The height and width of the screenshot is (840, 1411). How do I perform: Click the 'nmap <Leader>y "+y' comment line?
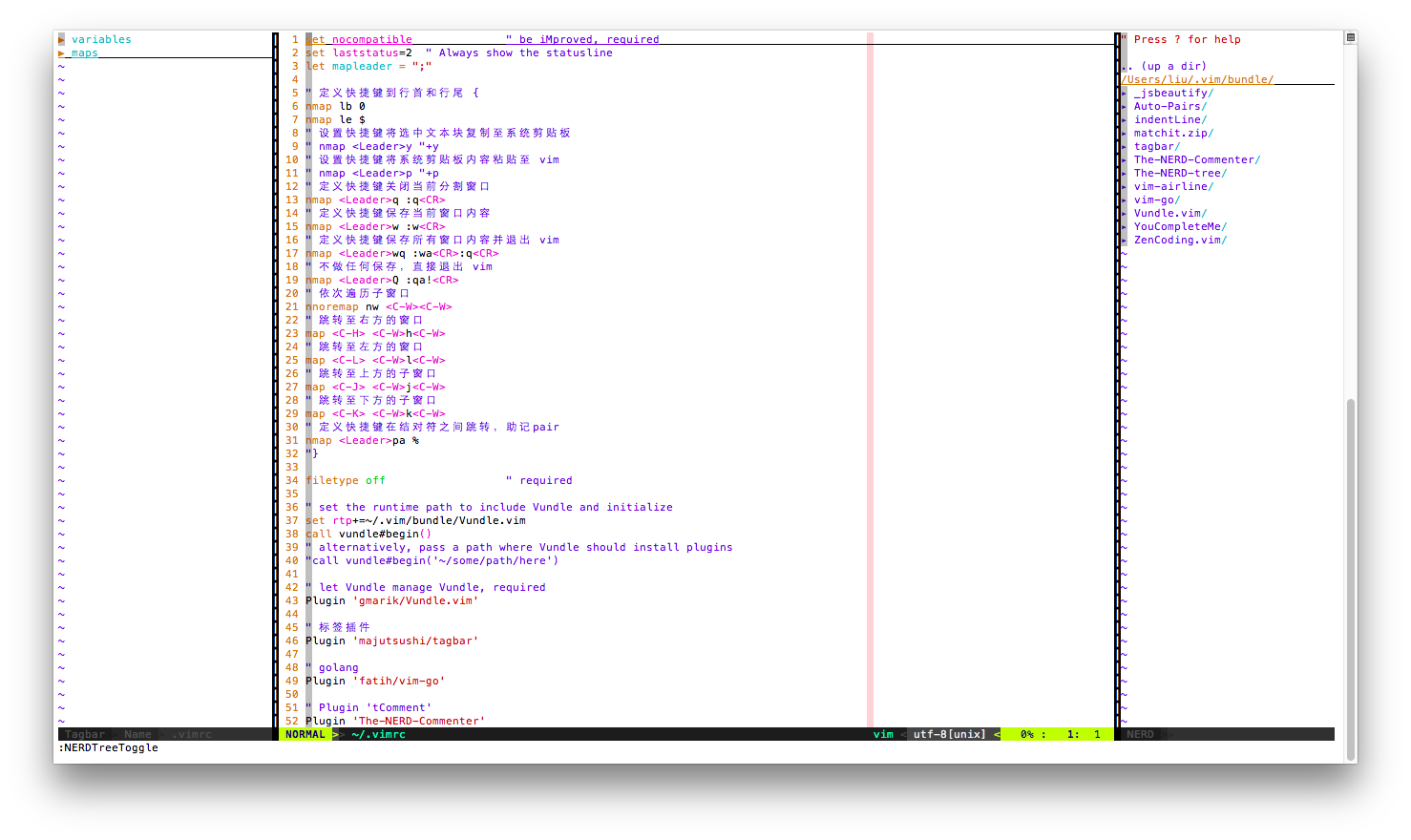(x=372, y=147)
